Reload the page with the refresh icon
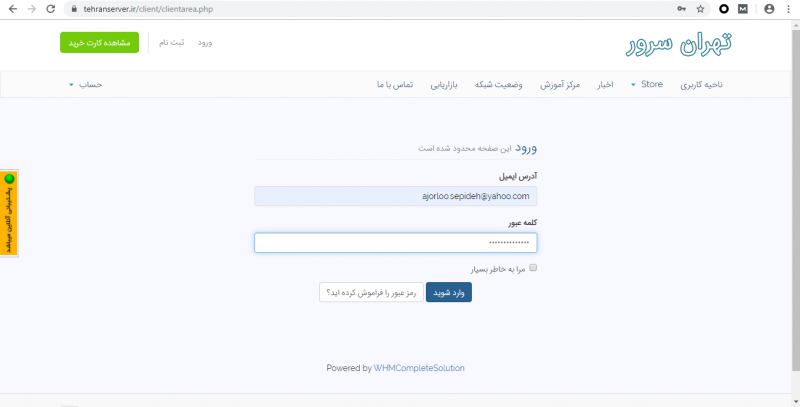This screenshot has height=407, width=800. click(x=51, y=8)
